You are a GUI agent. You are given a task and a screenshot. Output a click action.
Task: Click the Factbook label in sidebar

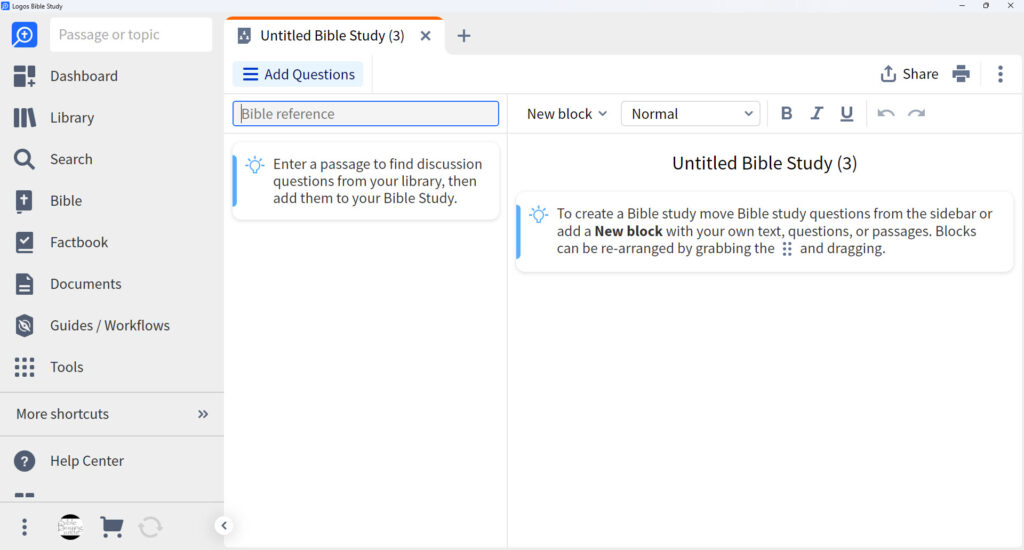click(x=79, y=242)
